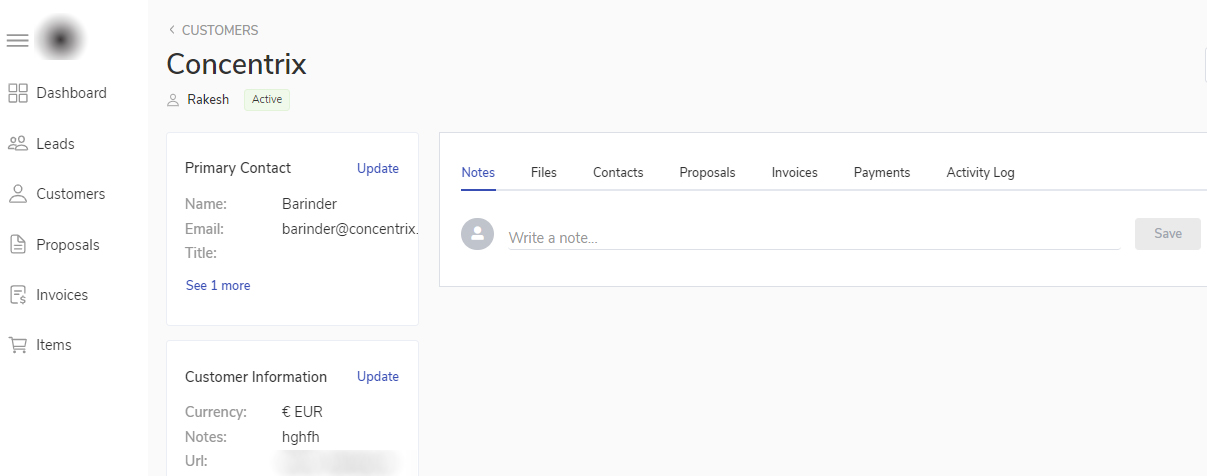The width and height of the screenshot is (1207, 476).
Task: Update the Primary Contact details
Action: (378, 169)
